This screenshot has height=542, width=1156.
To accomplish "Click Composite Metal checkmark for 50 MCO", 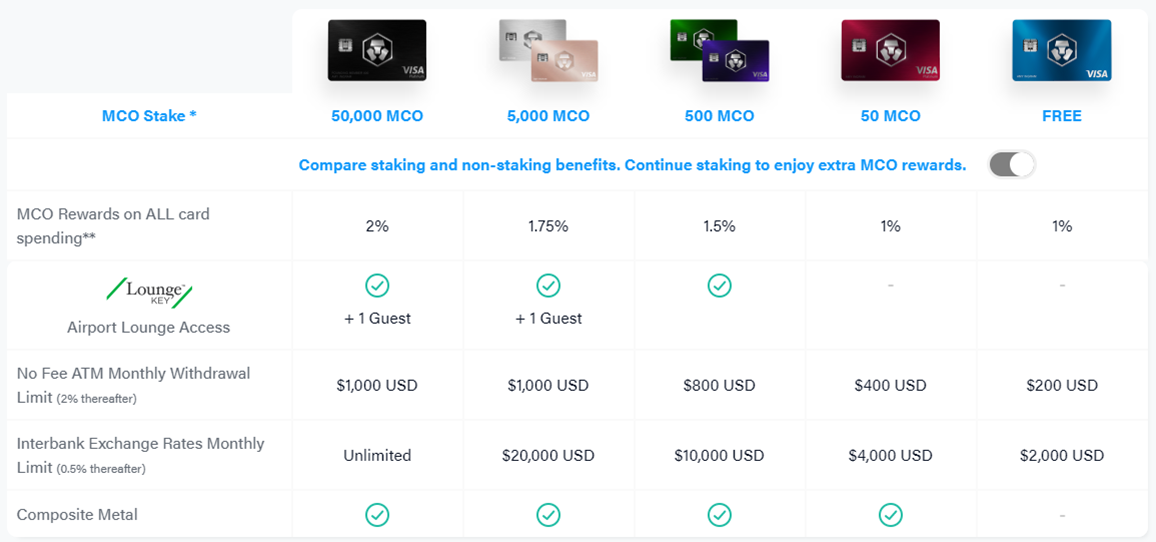I will pos(891,514).
